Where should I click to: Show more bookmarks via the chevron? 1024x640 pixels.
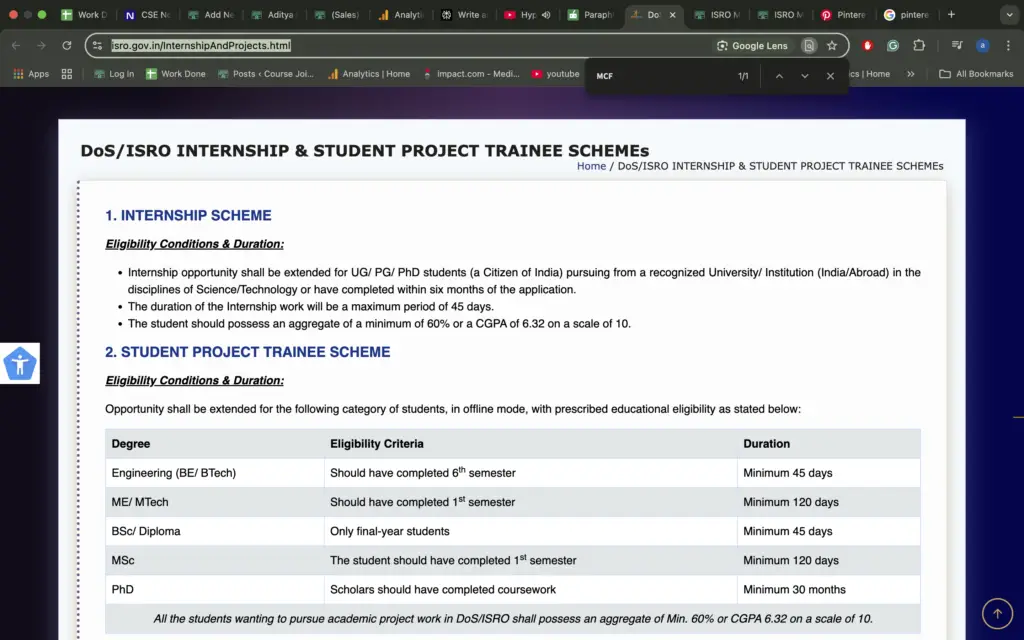tap(910, 74)
